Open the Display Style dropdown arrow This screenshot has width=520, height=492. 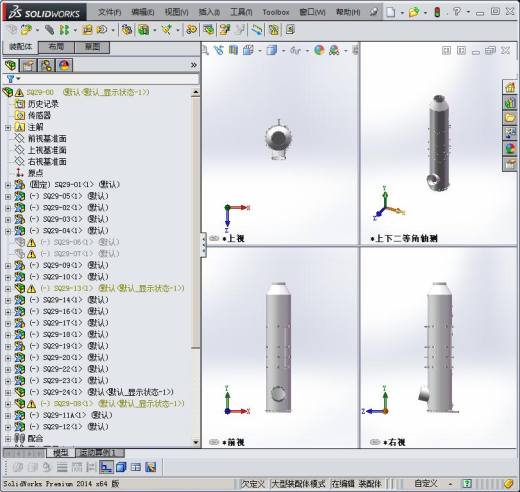coord(283,51)
